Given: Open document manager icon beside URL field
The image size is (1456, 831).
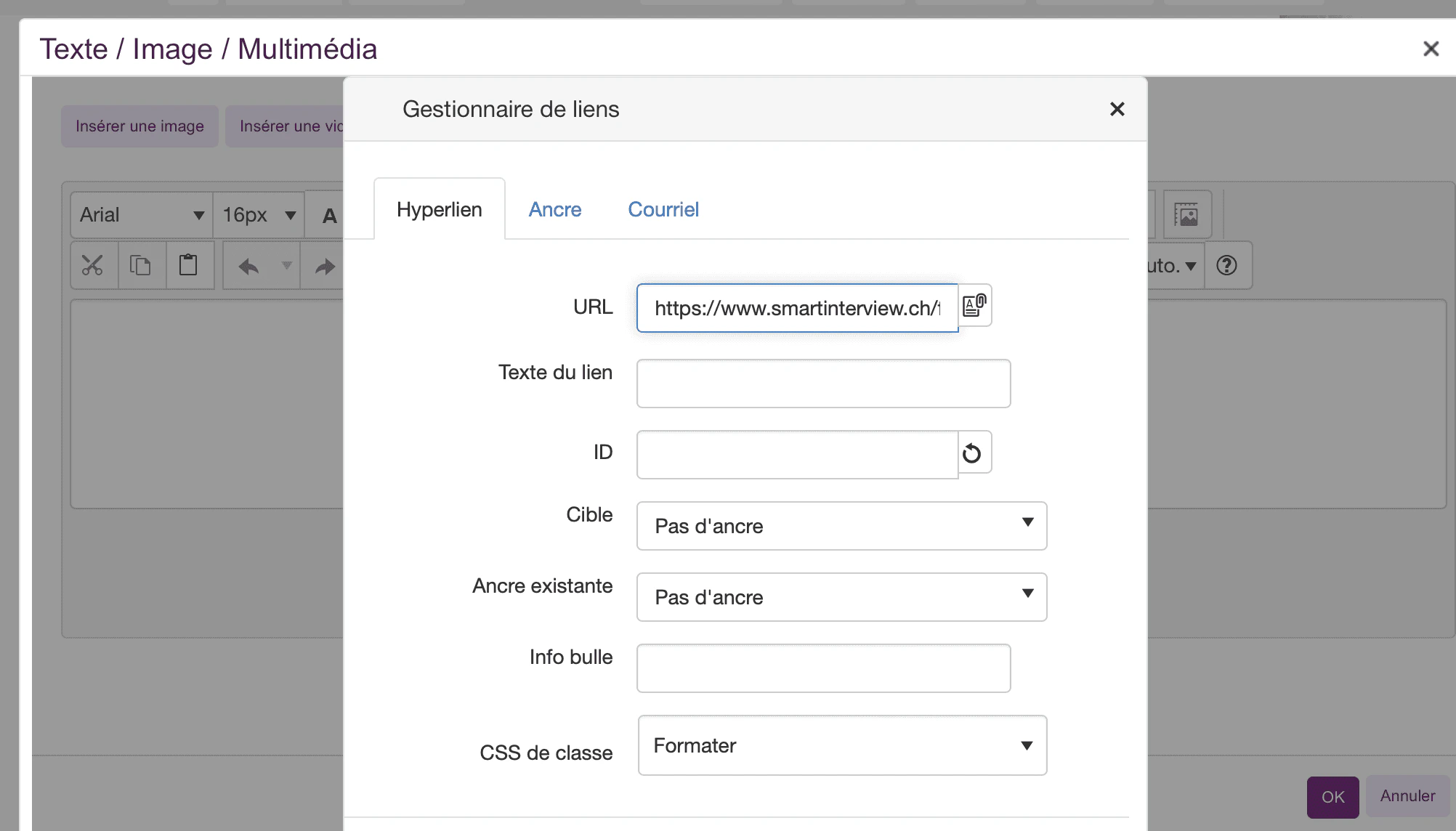Looking at the screenshot, I should [974, 306].
